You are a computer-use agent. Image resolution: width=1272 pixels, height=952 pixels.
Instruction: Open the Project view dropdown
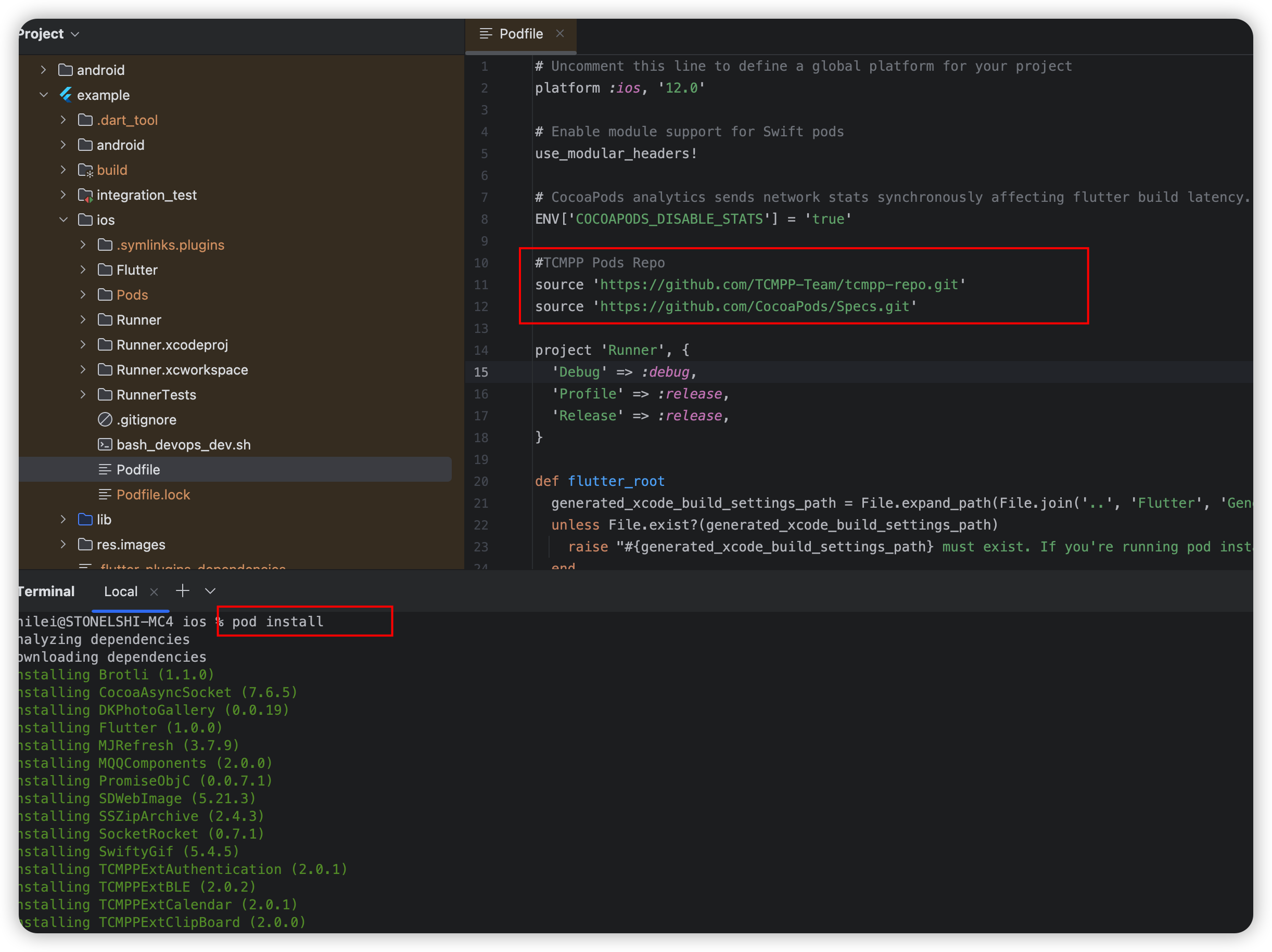(x=75, y=34)
